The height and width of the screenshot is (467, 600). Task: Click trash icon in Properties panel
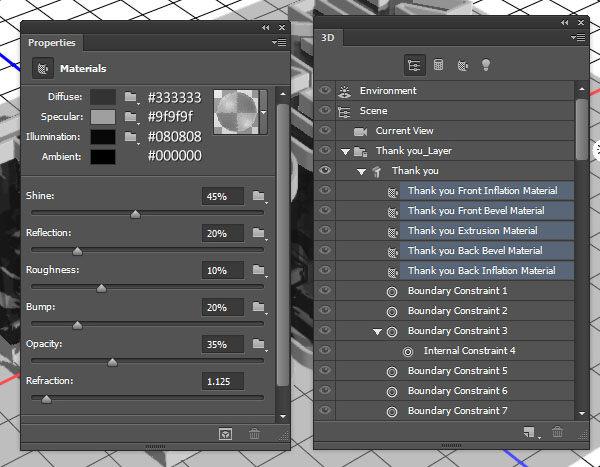pyautogui.click(x=254, y=434)
